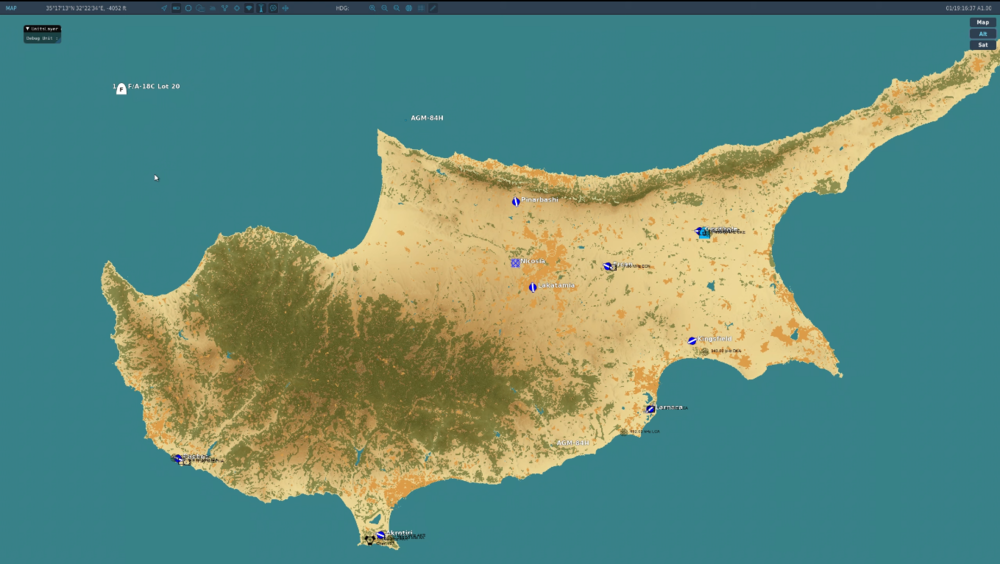The image size is (1000, 564).
Task: Click the Debug Unit entry
Action: tap(42, 38)
